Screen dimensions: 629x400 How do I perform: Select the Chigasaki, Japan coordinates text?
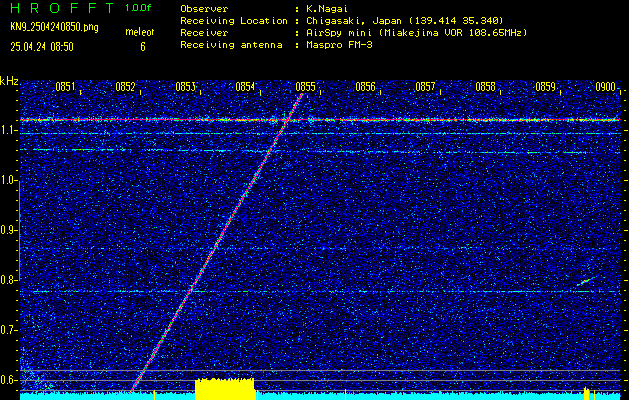coord(404,21)
